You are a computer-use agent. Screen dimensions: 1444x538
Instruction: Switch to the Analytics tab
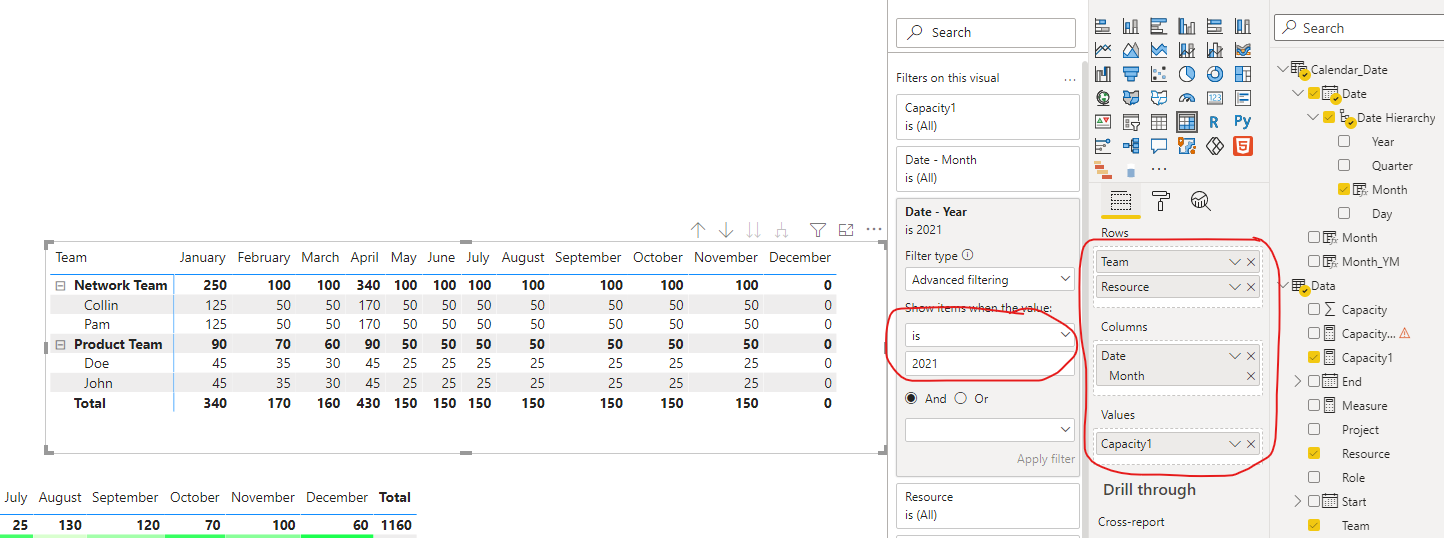click(x=1201, y=200)
